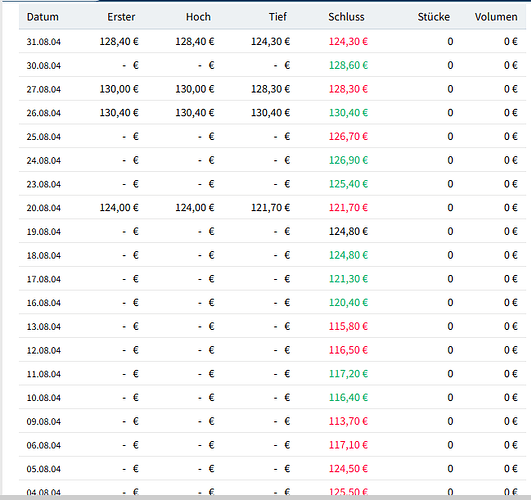Select the 128,60 € closing value for 30.08.04
Viewport: 531px width, 500px height.
[x=348, y=65]
